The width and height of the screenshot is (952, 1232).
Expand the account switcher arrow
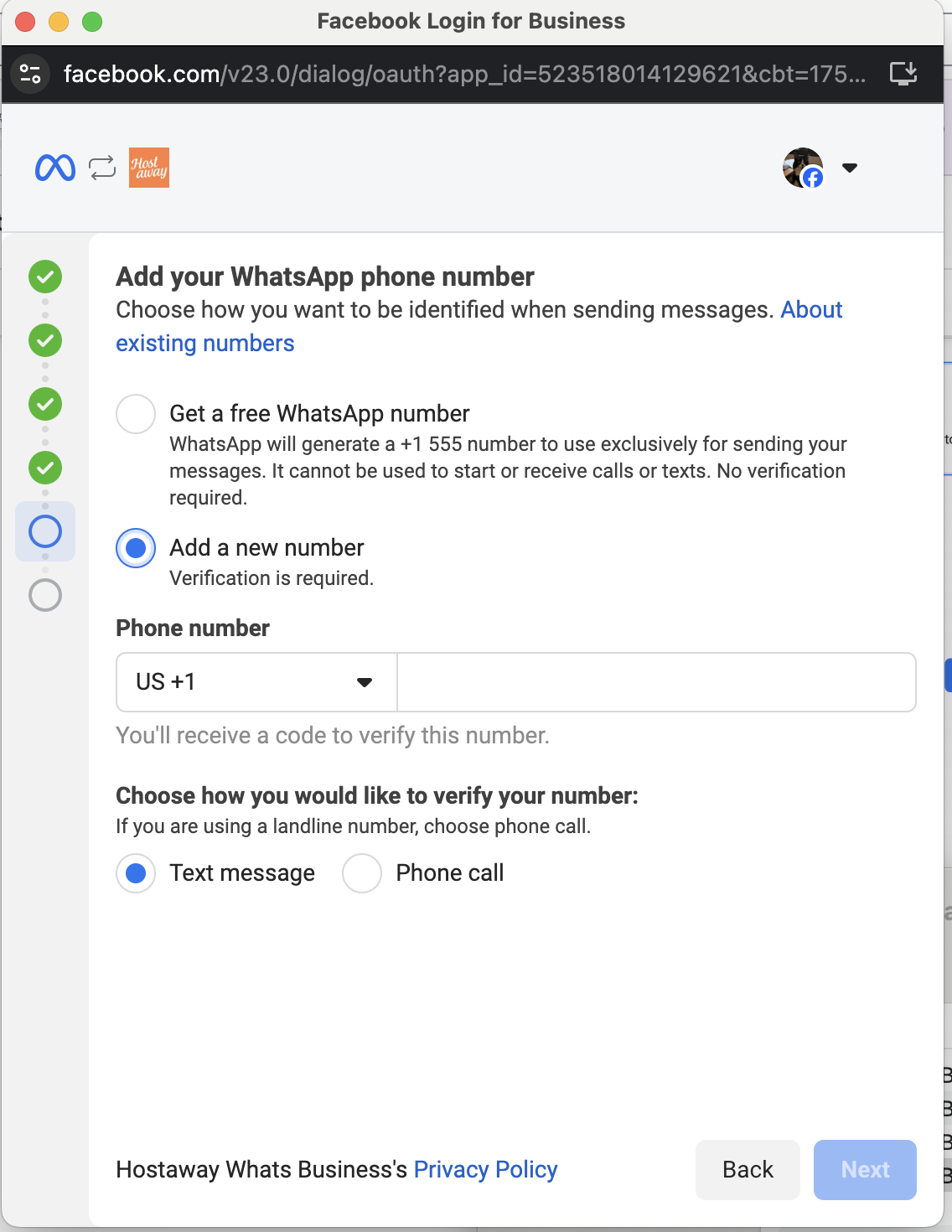click(850, 168)
